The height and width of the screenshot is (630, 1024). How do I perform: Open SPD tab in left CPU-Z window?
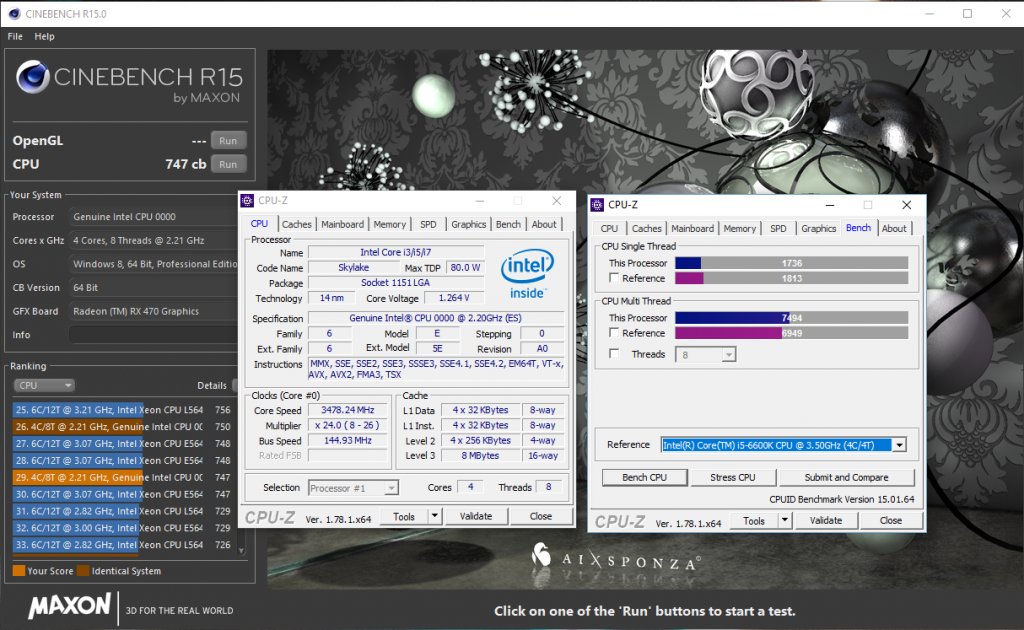coord(428,224)
